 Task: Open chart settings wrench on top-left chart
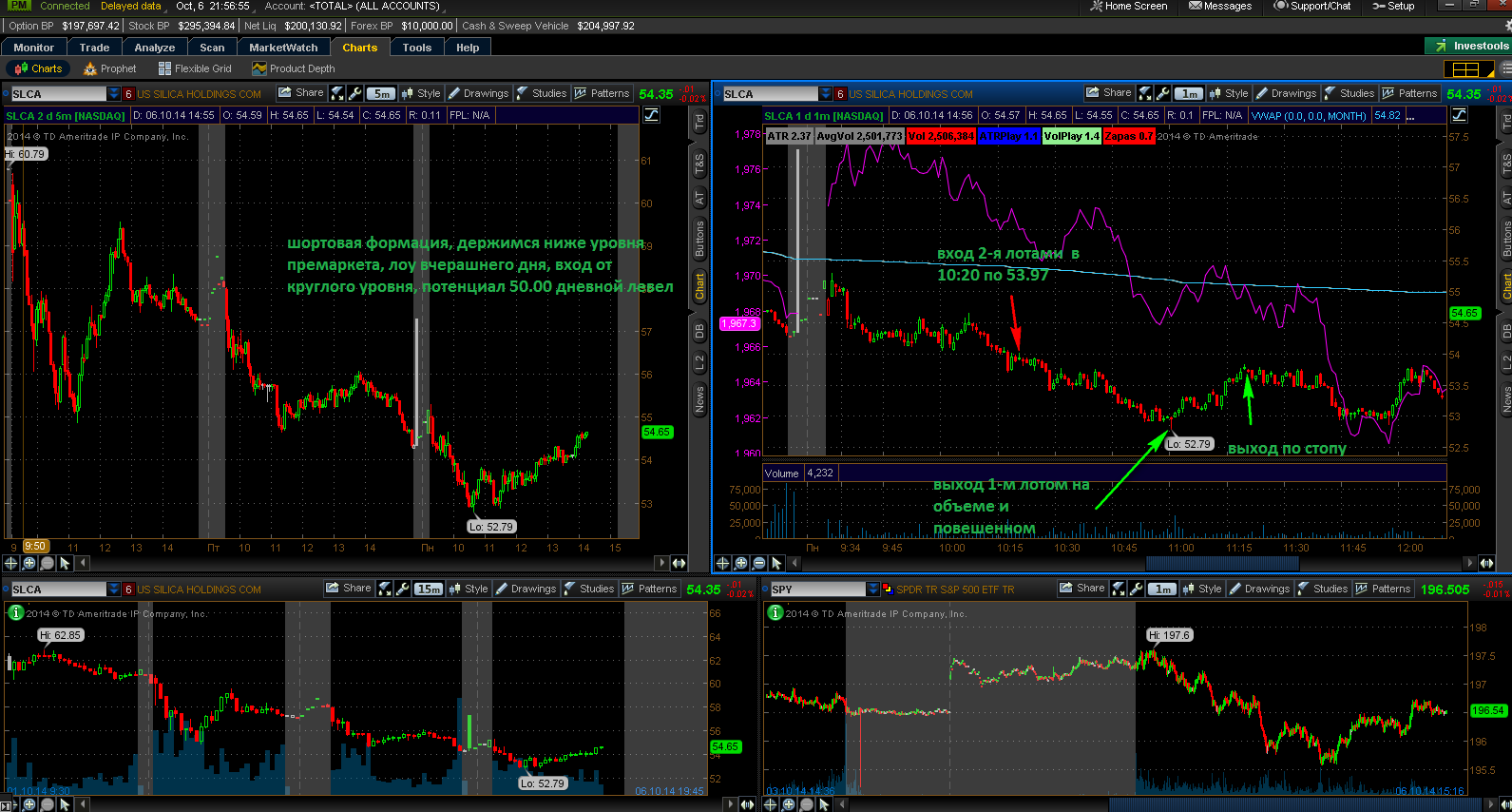pos(355,93)
